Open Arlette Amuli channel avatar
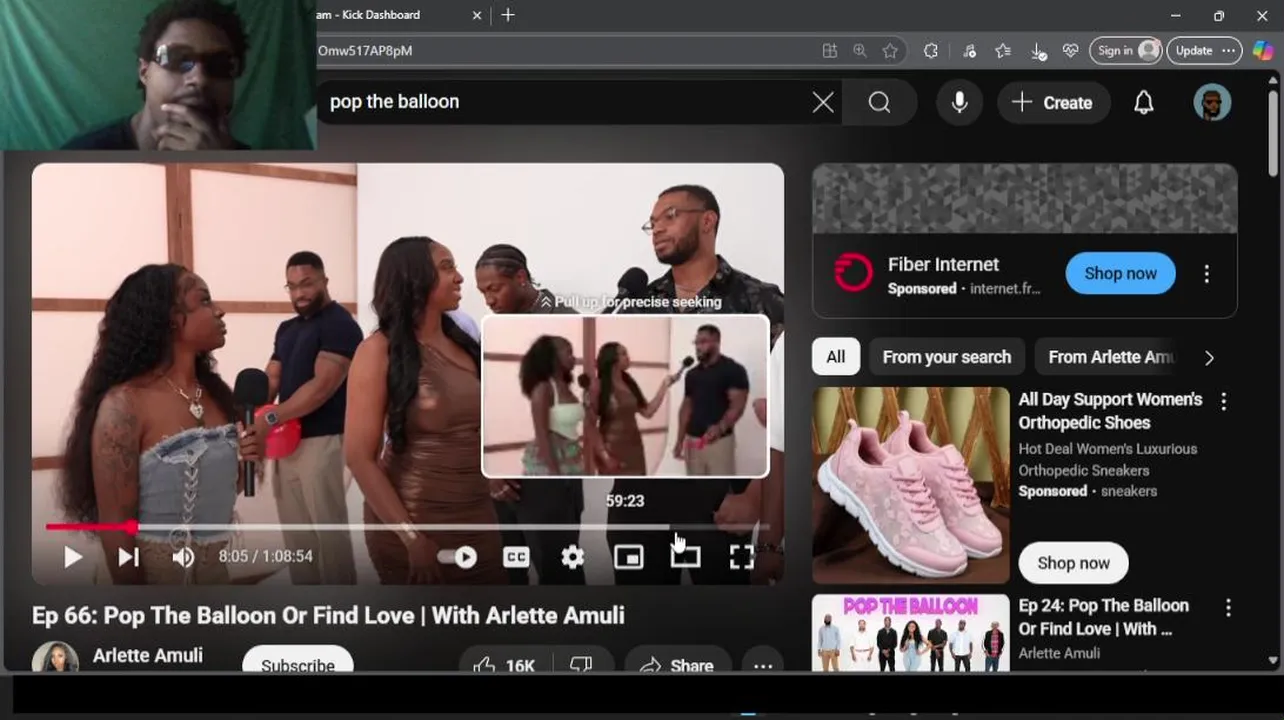This screenshot has width=1284, height=720. 55,657
